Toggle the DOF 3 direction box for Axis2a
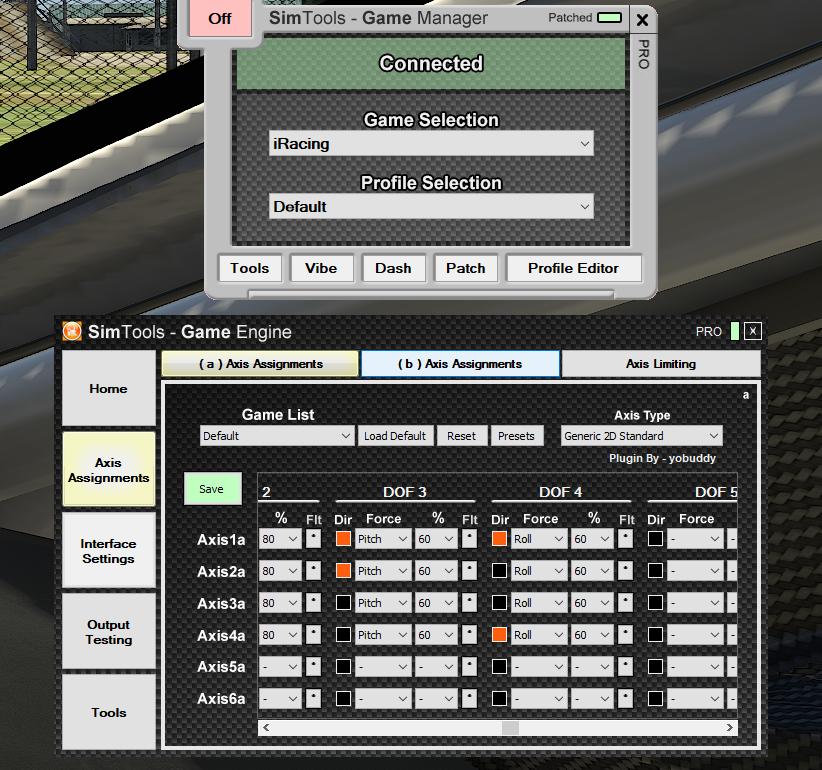822x770 pixels. pyautogui.click(x=343, y=571)
